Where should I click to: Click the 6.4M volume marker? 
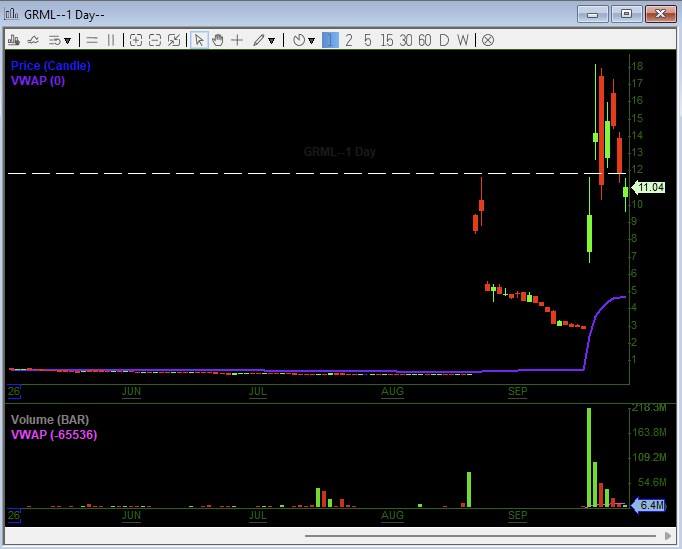coord(648,505)
